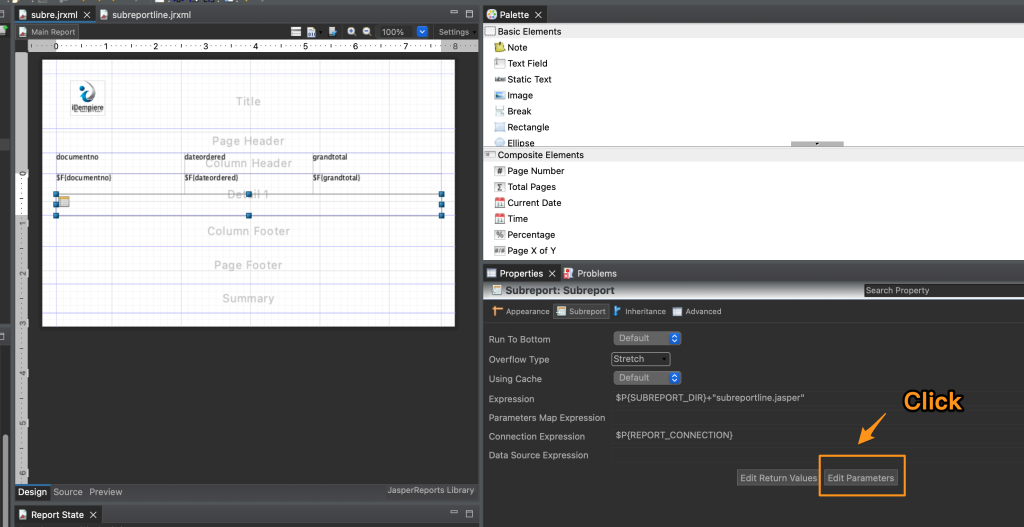Select the grandtotal column header label
The height and width of the screenshot is (527, 1024).
[330, 157]
